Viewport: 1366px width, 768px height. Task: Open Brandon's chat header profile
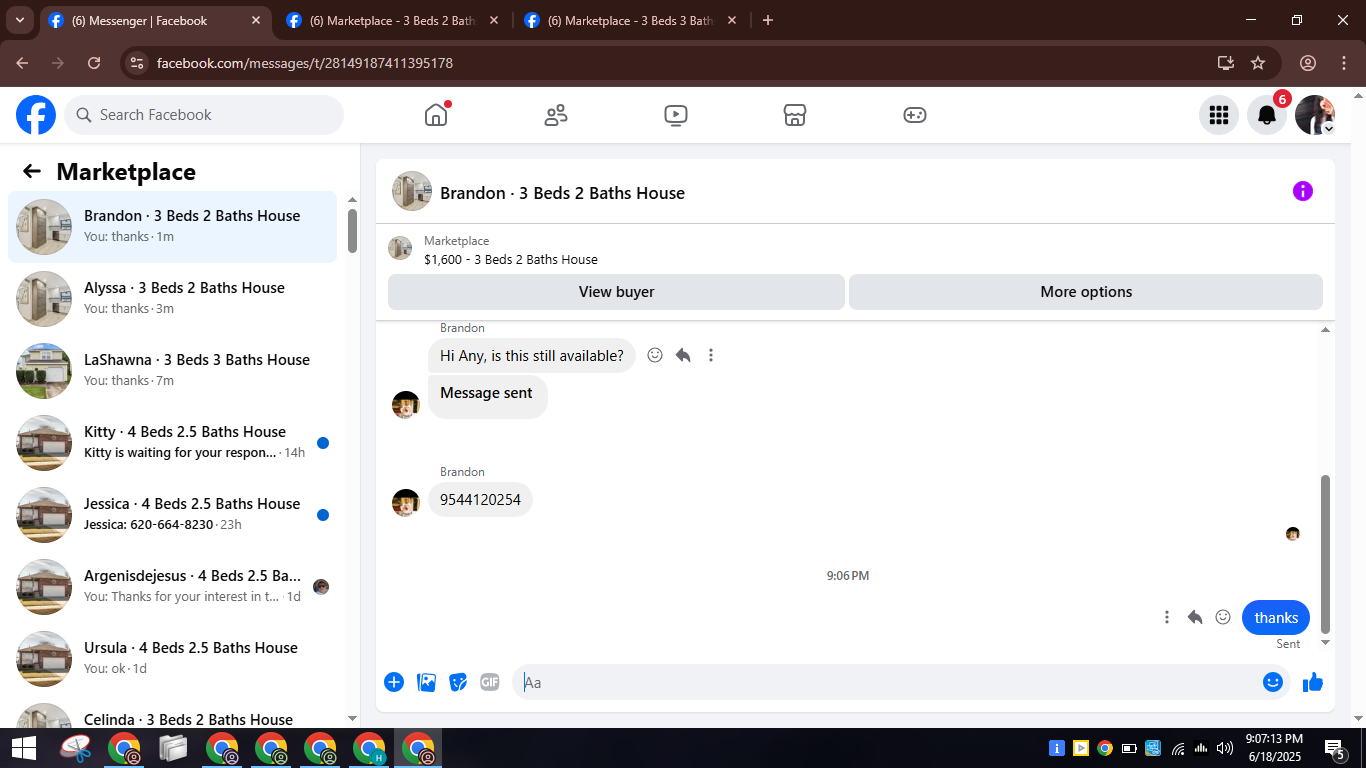tap(538, 192)
